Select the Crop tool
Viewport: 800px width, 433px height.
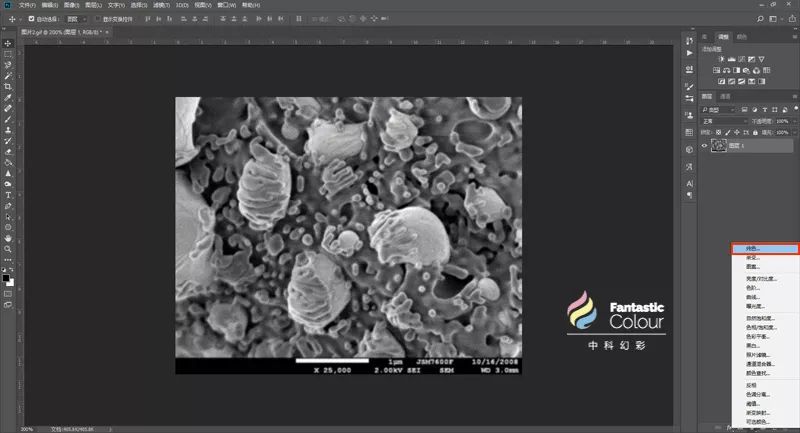click(8, 87)
